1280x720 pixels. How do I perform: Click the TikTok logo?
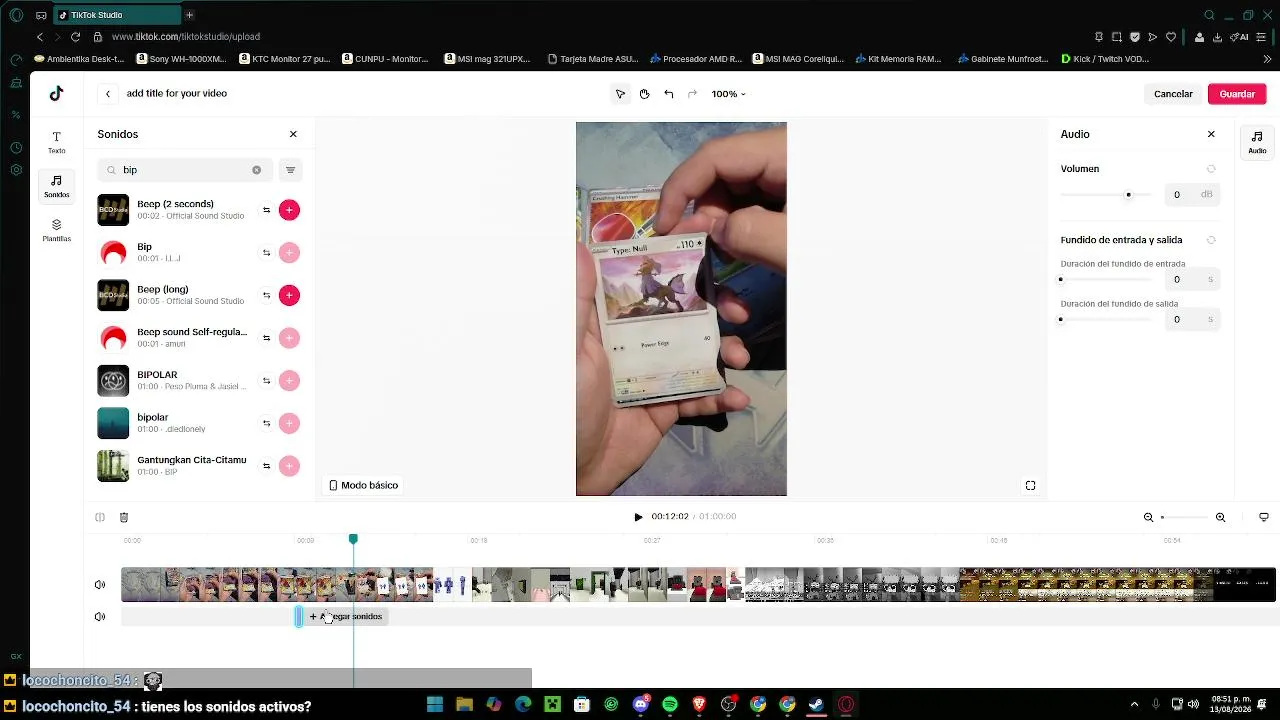click(56, 93)
